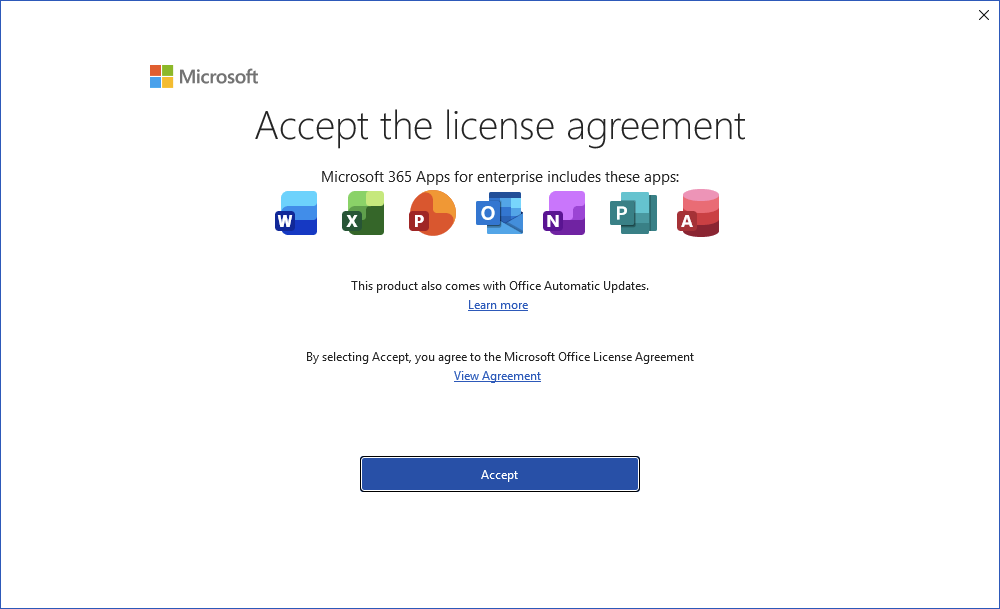View the Office License Agreement

pos(497,375)
